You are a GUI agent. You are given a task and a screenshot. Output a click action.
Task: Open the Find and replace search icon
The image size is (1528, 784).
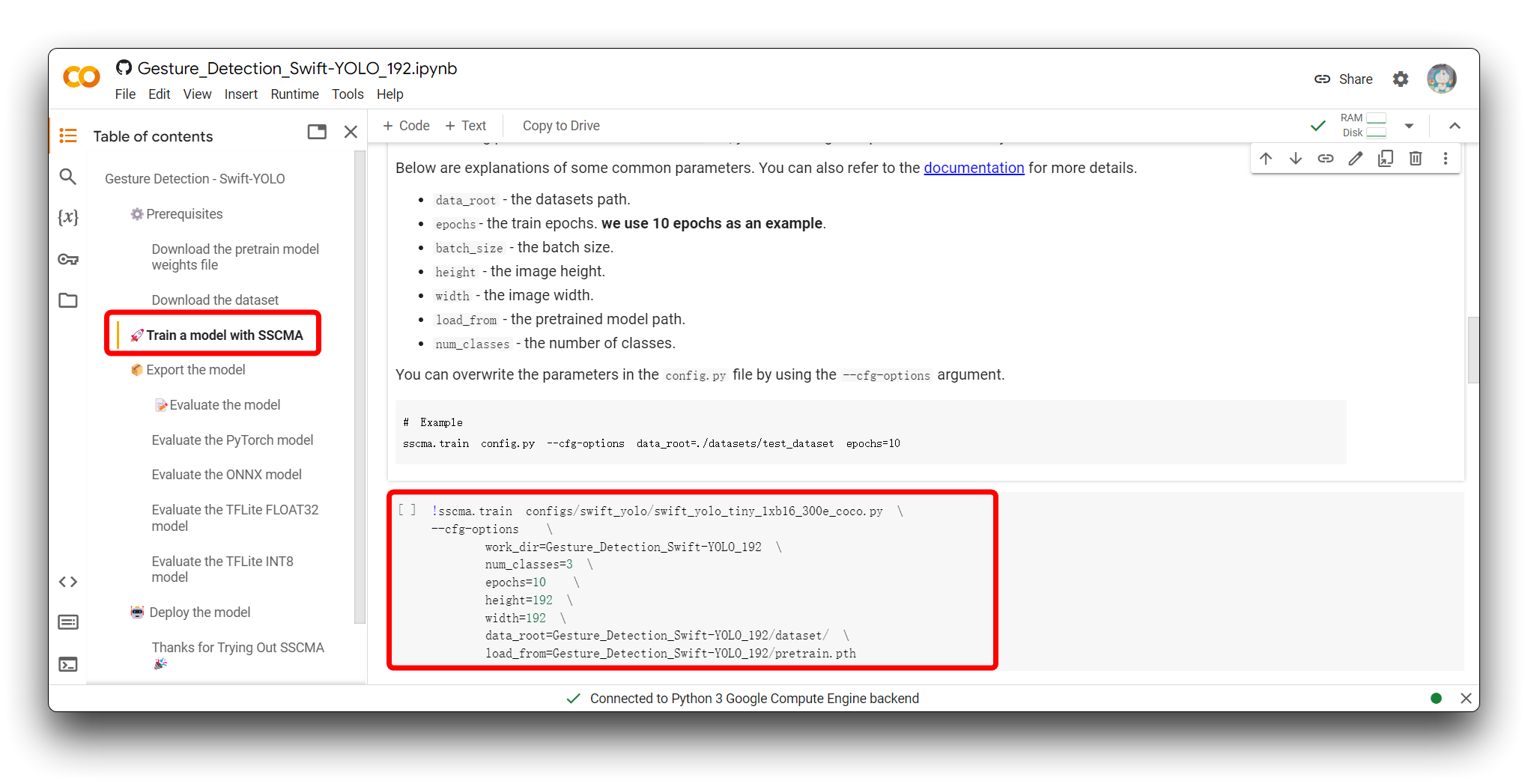click(x=68, y=177)
